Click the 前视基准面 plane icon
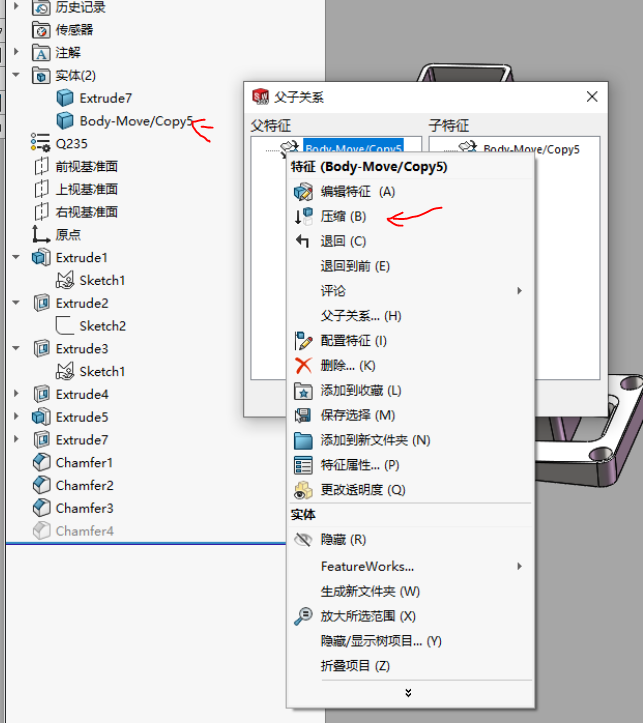Screen dimensions: 643x723 [41, 166]
